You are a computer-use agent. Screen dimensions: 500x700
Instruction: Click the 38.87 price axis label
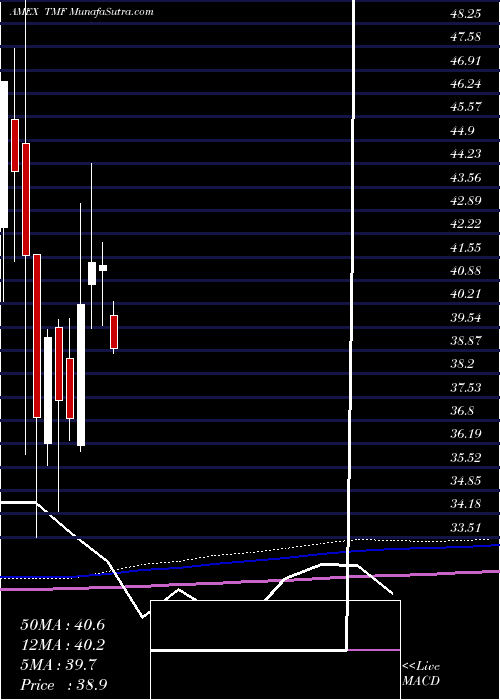coord(465,340)
